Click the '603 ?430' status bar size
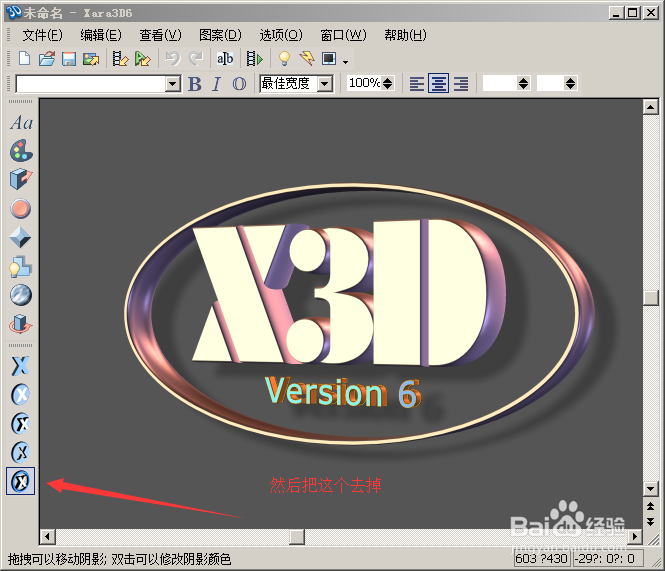This screenshot has height=571, width=665. coord(542,558)
